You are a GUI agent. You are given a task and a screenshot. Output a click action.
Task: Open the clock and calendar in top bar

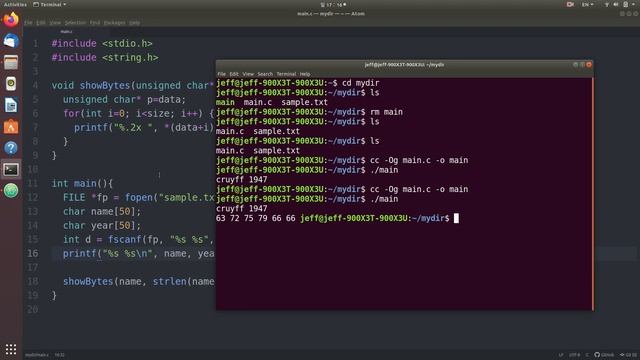click(x=334, y=4)
